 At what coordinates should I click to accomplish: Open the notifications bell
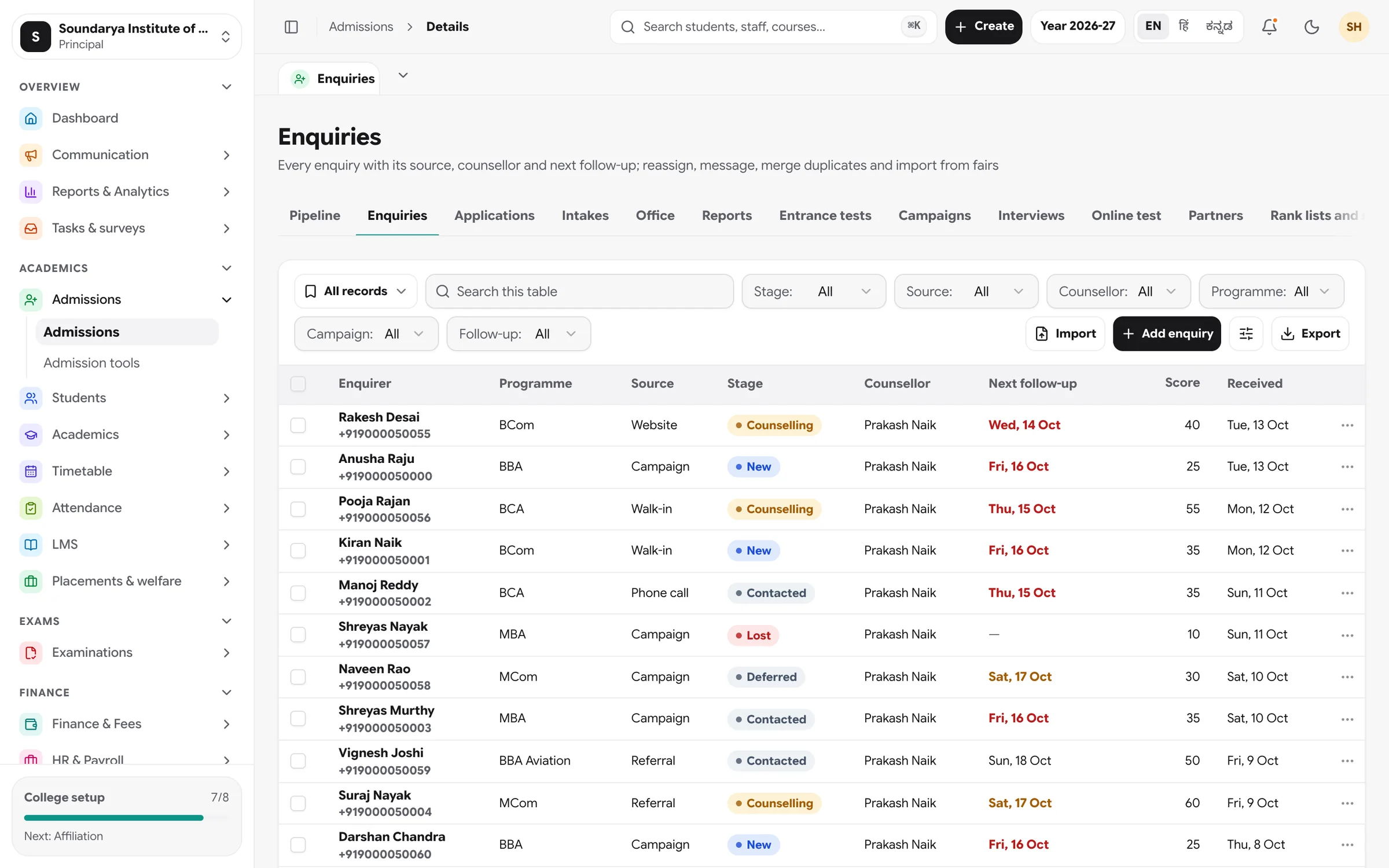tap(1269, 27)
